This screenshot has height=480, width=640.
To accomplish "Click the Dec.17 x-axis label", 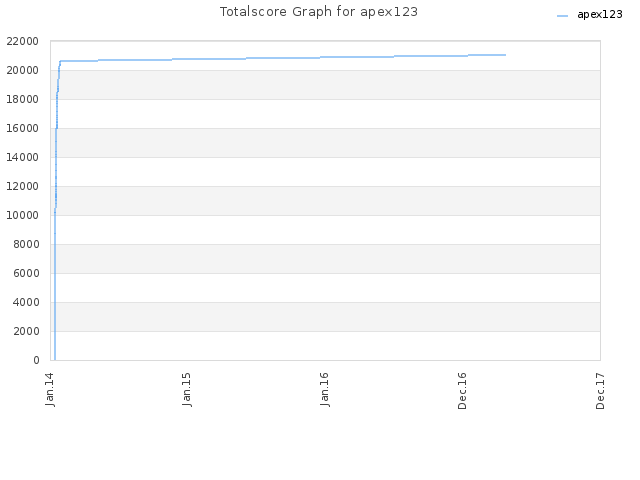I will point(600,391).
